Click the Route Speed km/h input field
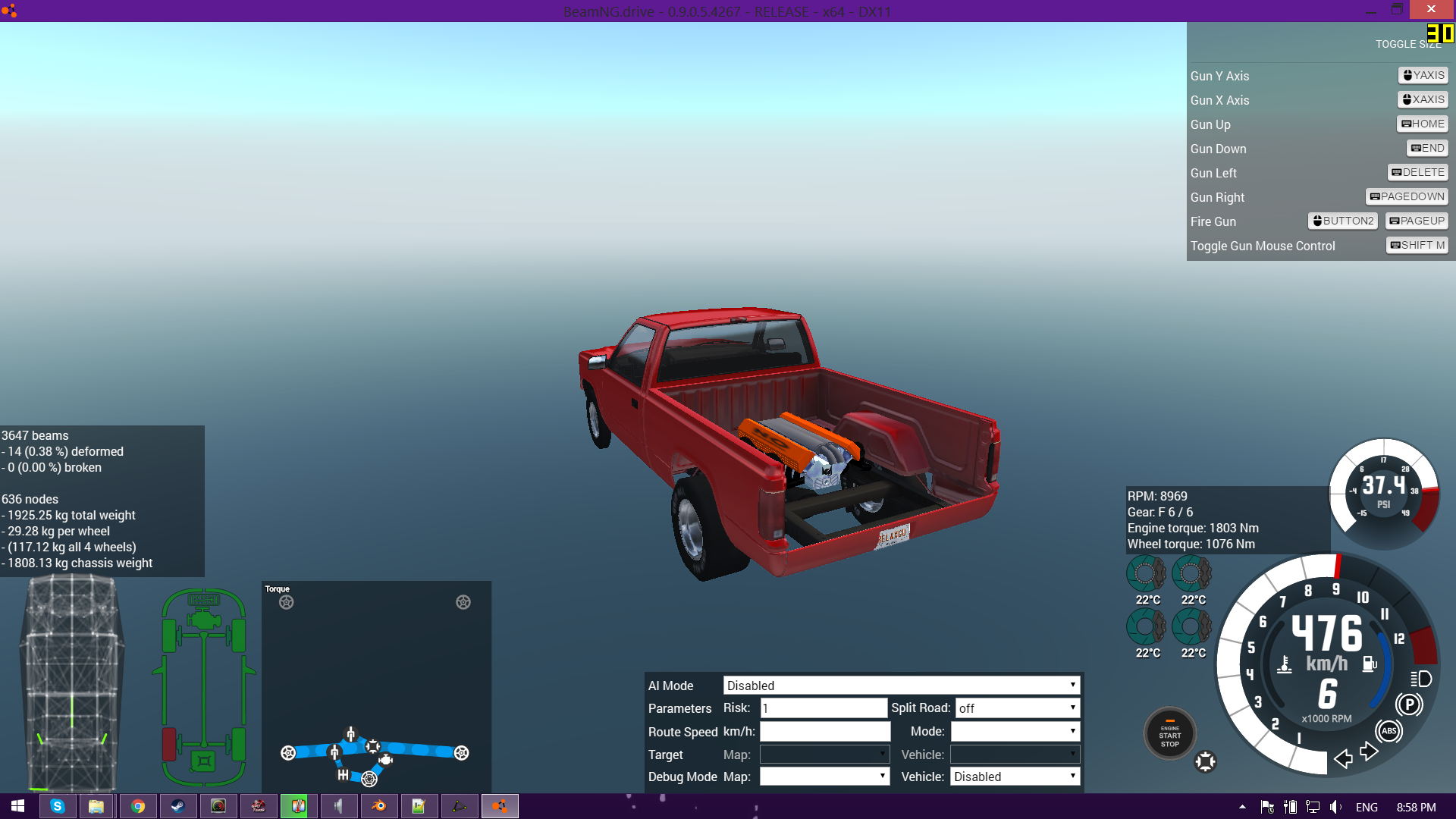Viewport: 1456px width, 819px height. click(x=825, y=732)
